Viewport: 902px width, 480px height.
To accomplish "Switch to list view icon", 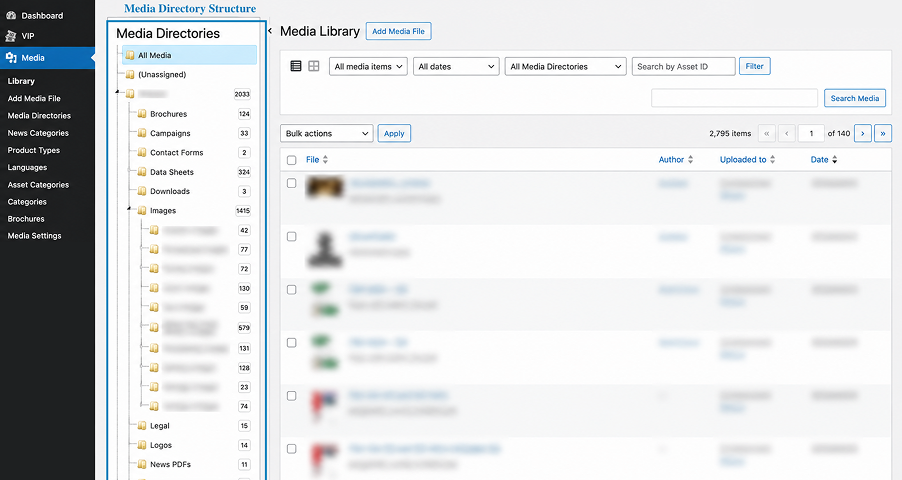I will 296,66.
